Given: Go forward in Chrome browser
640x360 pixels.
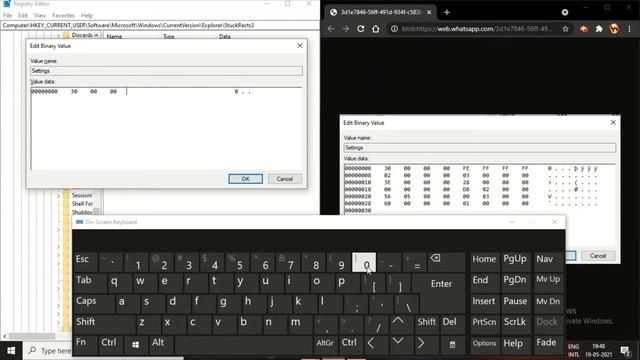Looking at the screenshot, I should pos(346,29).
